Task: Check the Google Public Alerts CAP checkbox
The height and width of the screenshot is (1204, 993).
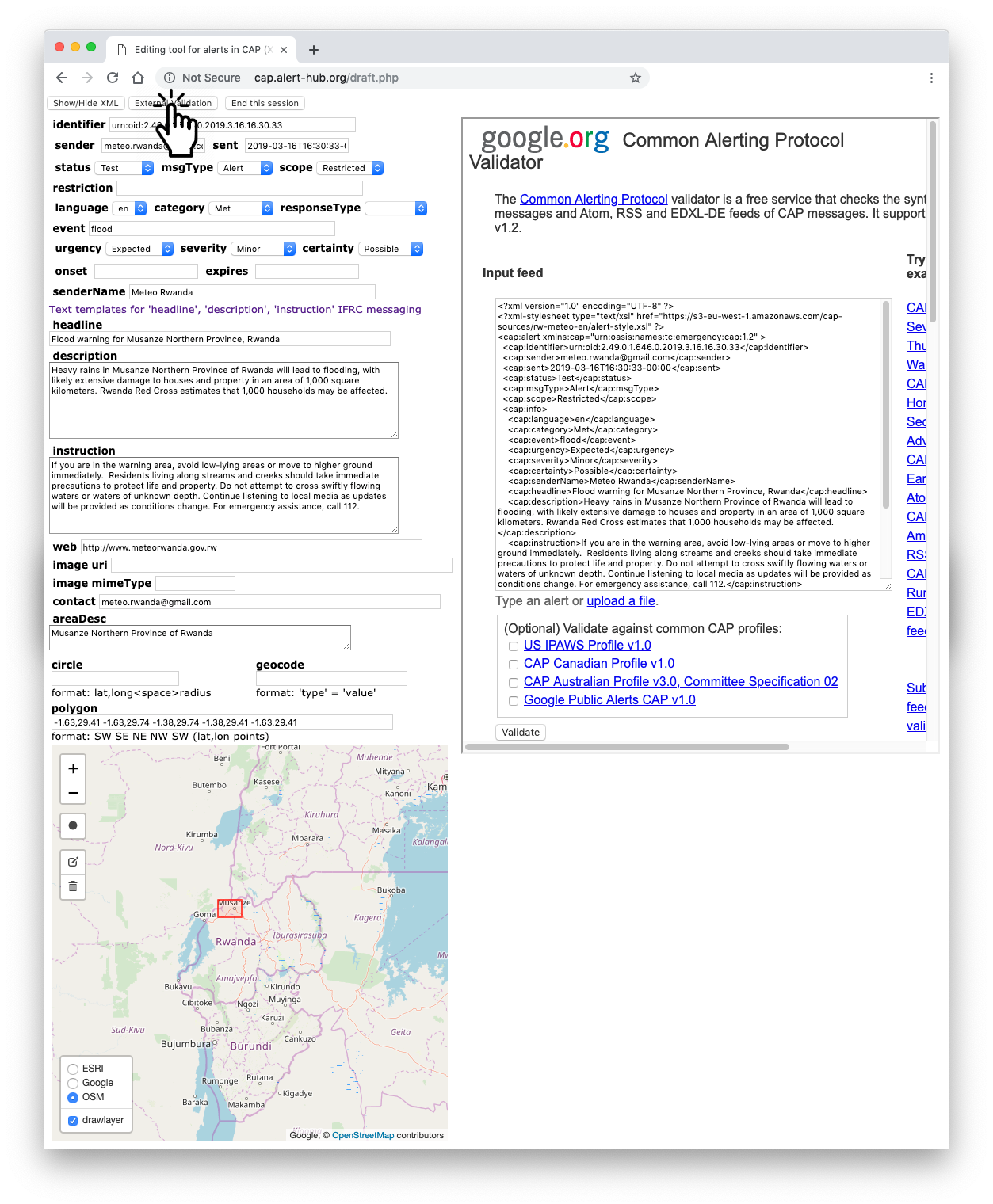Action: point(514,701)
